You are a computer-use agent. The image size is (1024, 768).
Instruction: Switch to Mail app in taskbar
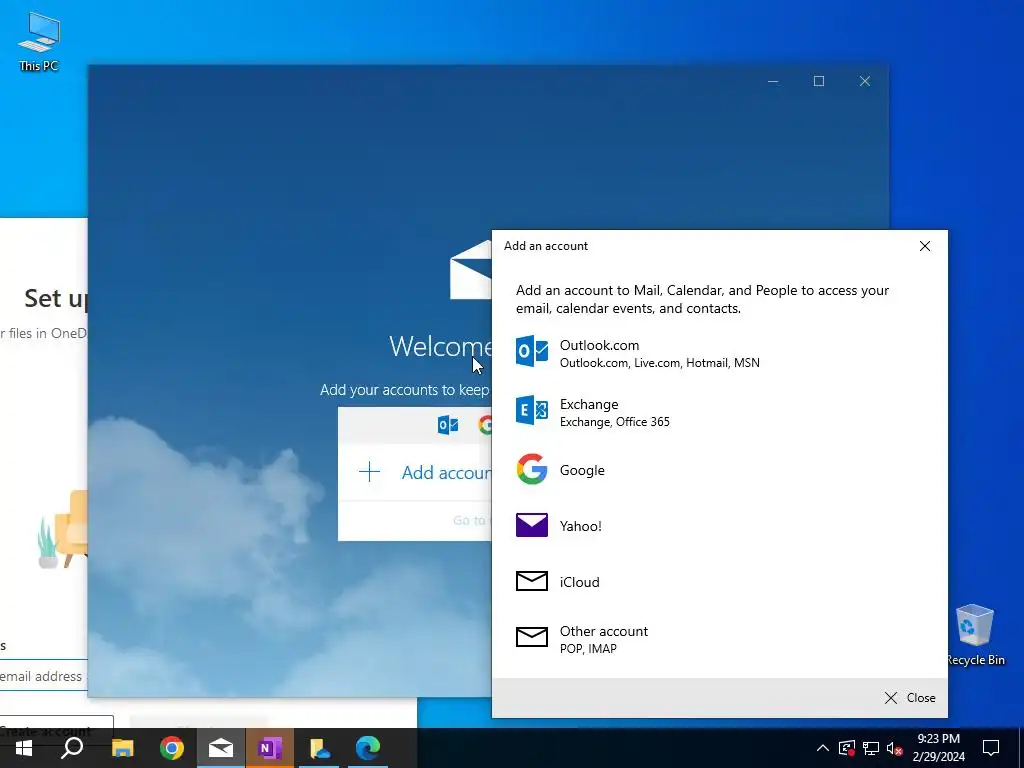(221, 748)
